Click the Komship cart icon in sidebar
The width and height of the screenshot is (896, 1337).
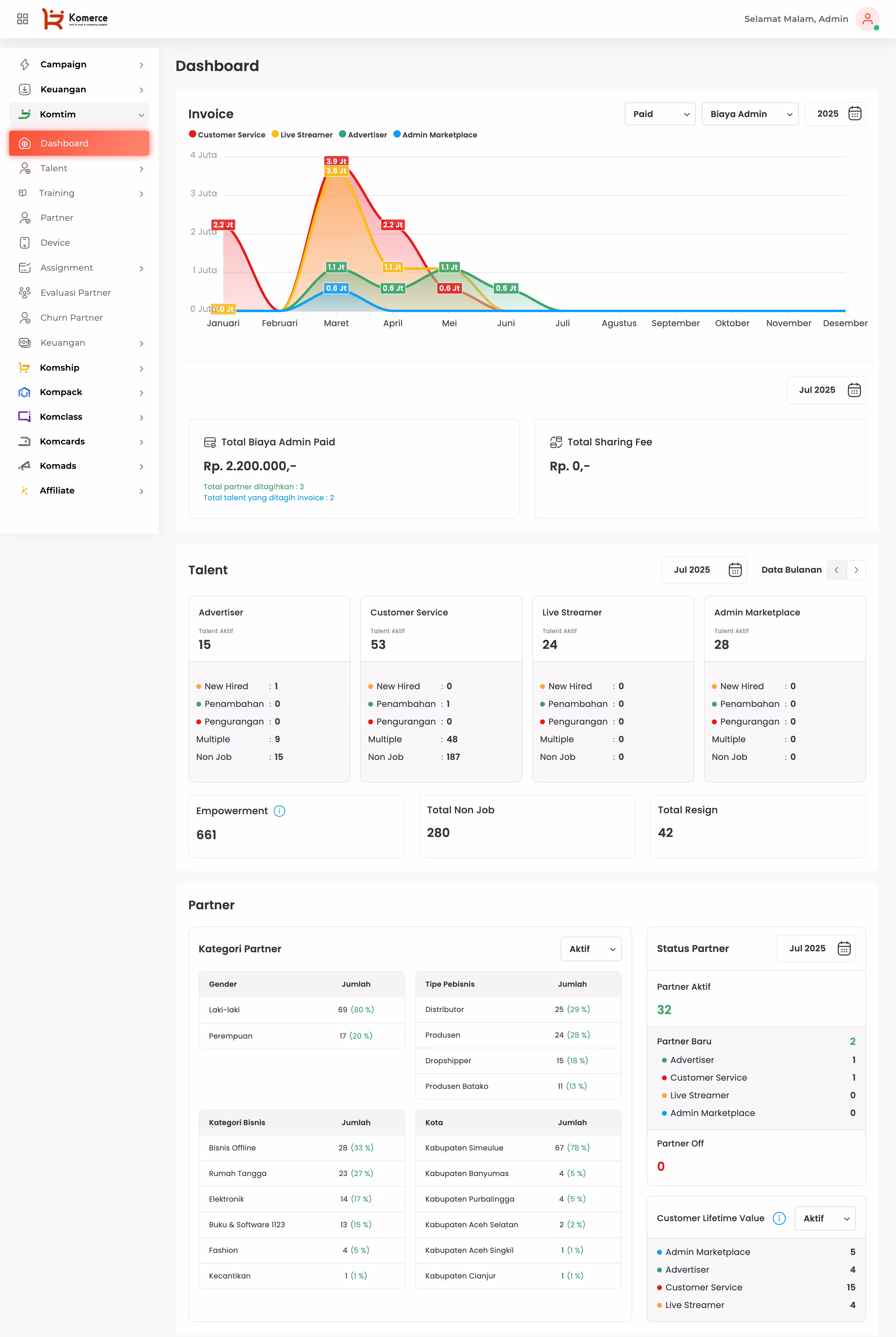pyautogui.click(x=24, y=368)
